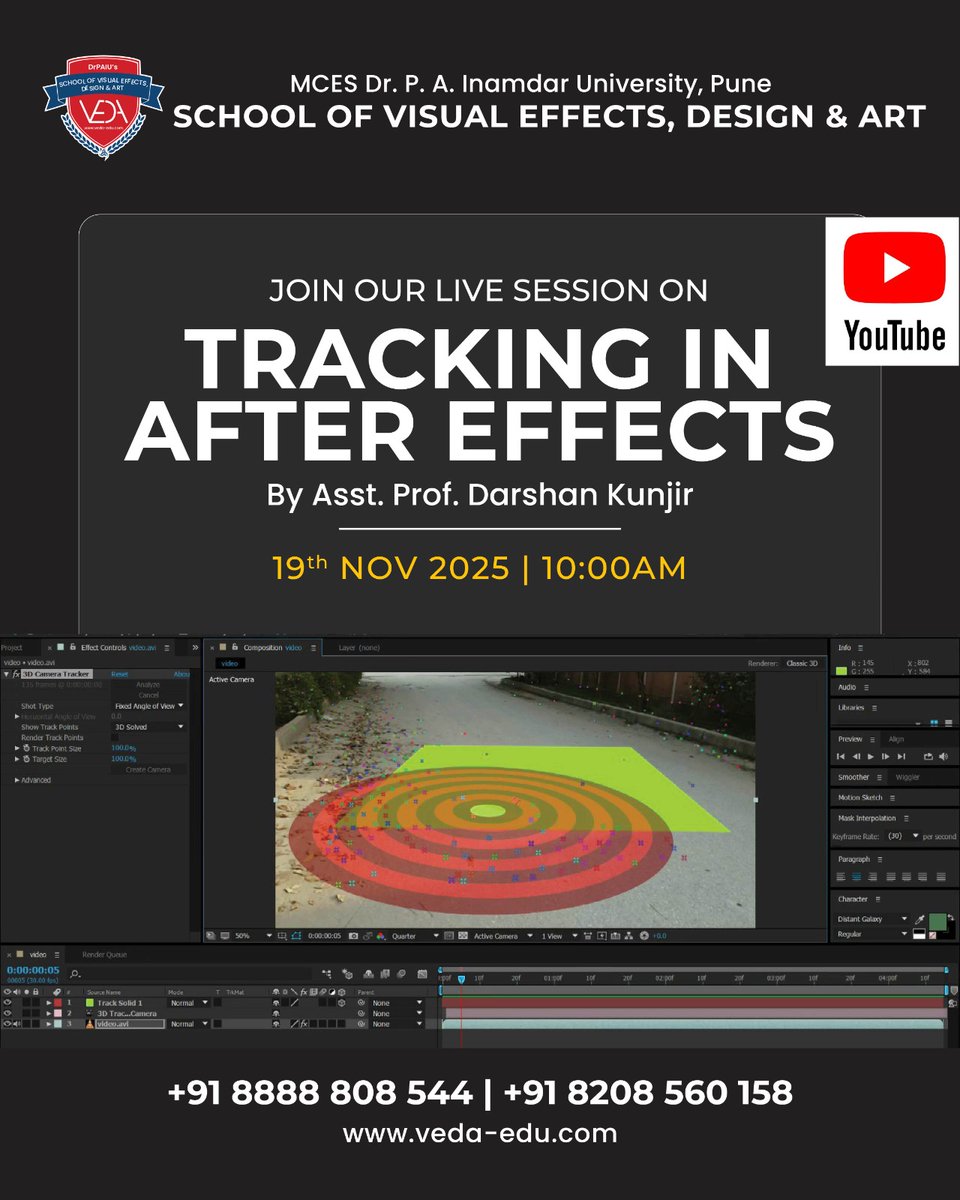Toggle the loop option icon in Preview

click(928, 757)
